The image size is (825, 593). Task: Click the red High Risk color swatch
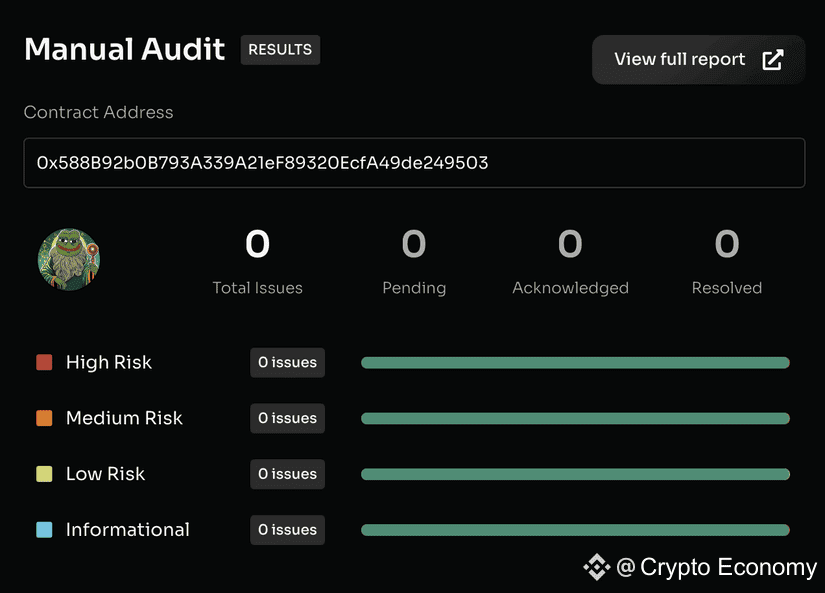pyautogui.click(x=44, y=362)
